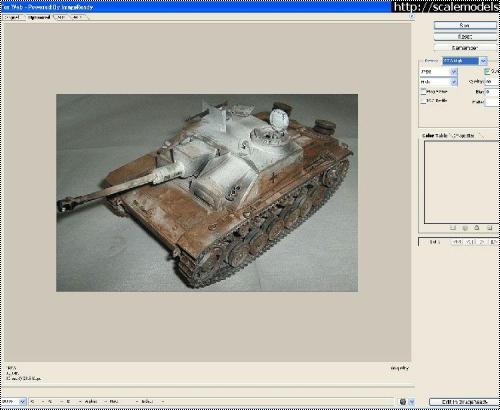
Task: Switch to the 4-Up preview tab
Action: (77, 17)
